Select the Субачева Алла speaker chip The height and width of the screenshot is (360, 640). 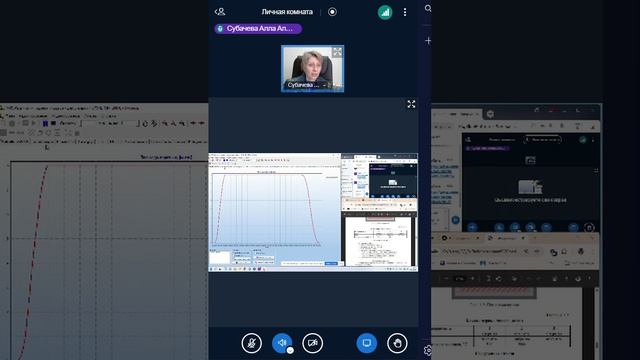click(x=258, y=29)
